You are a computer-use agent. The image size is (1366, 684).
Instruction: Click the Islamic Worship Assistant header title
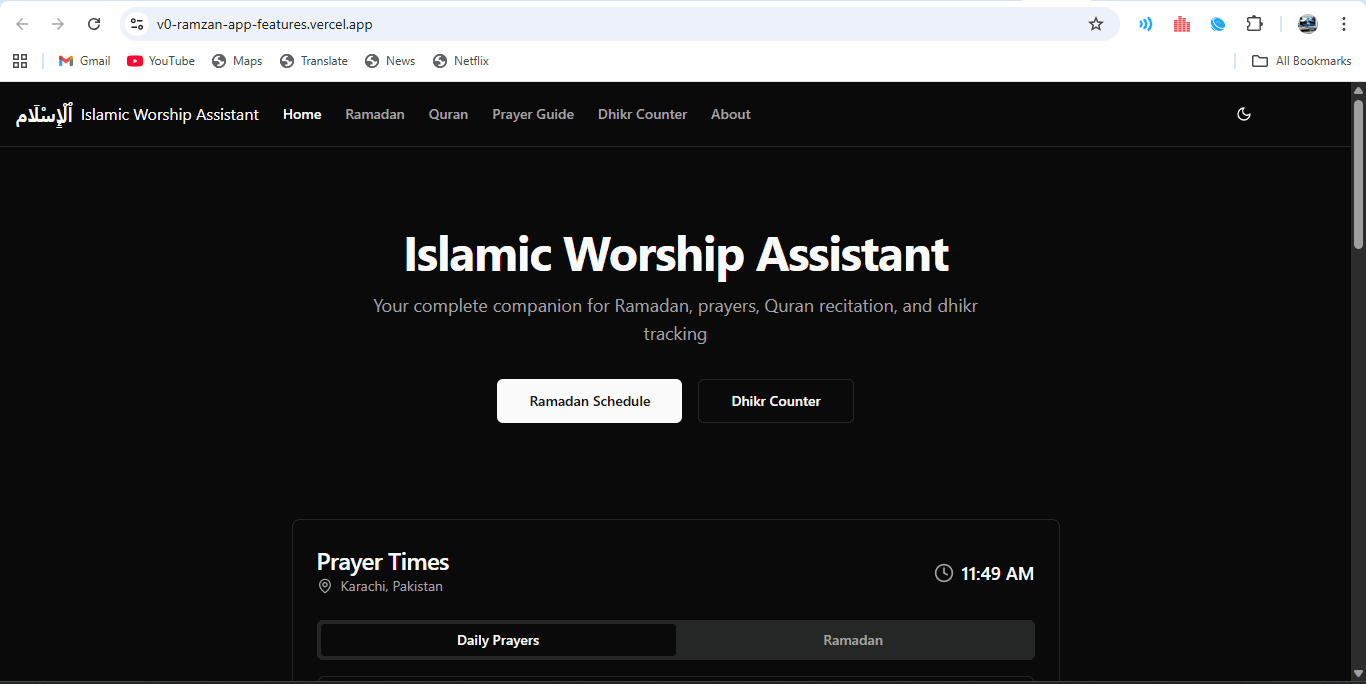coord(170,115)
